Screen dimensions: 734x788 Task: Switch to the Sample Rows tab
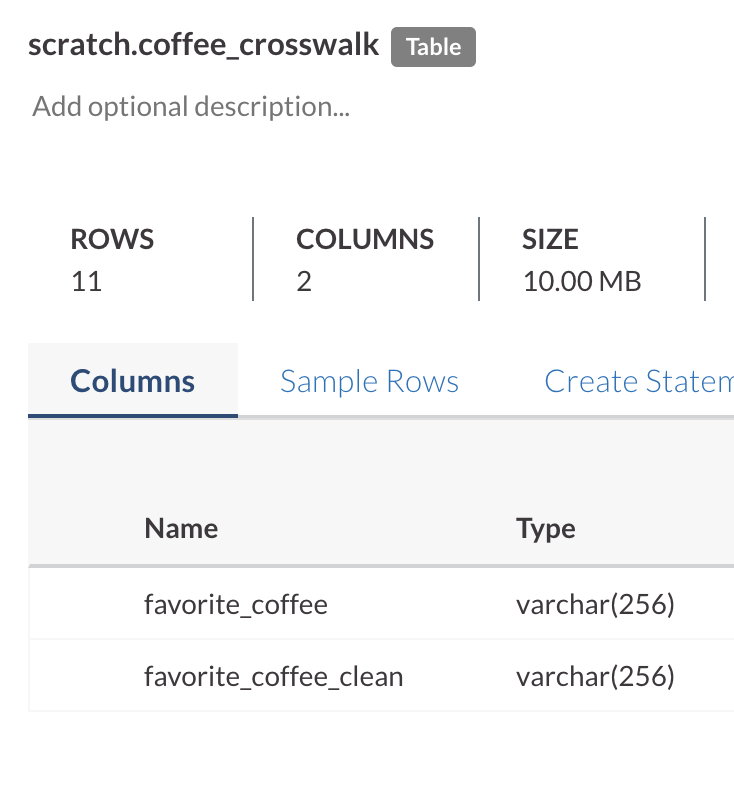coord(369,381)
